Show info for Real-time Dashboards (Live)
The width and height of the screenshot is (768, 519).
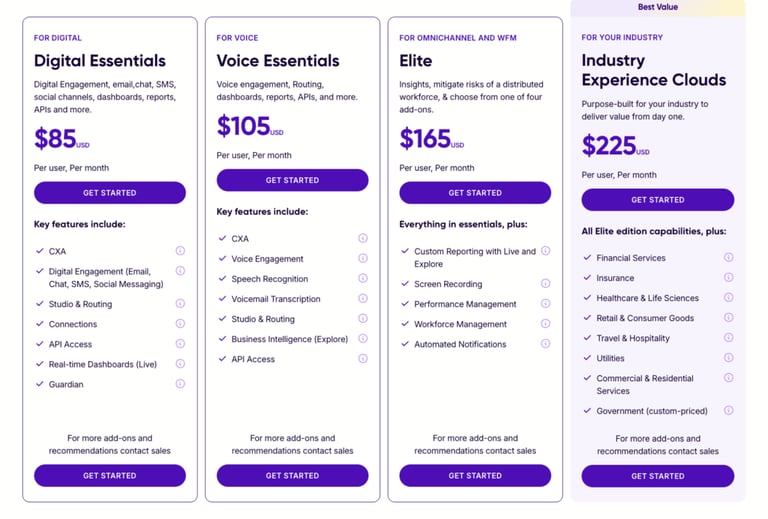pyautogui.click(x=180, y=364)
